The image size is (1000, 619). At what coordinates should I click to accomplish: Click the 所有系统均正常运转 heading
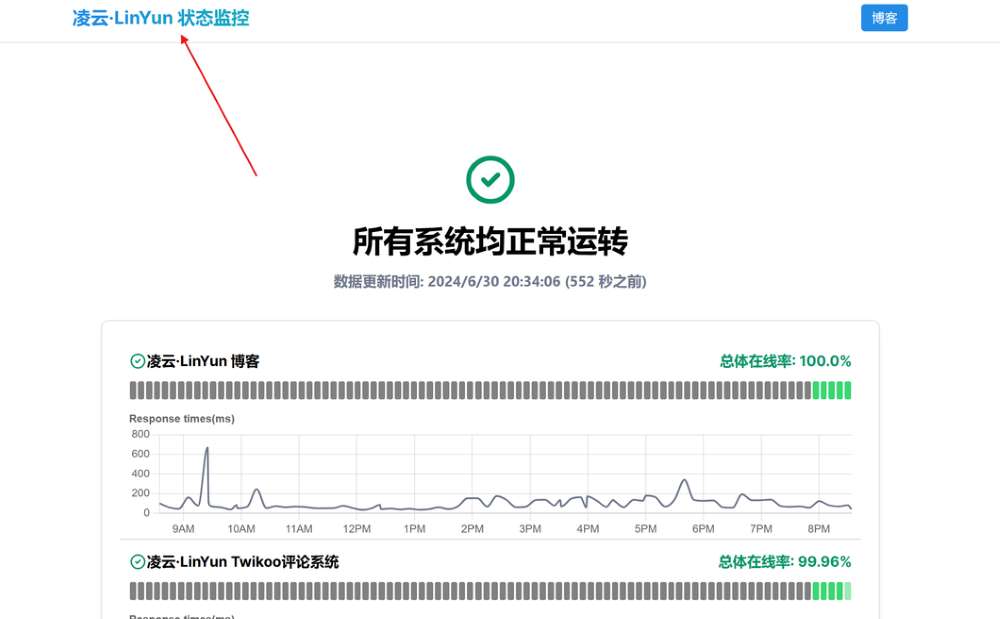pos(490,242)
